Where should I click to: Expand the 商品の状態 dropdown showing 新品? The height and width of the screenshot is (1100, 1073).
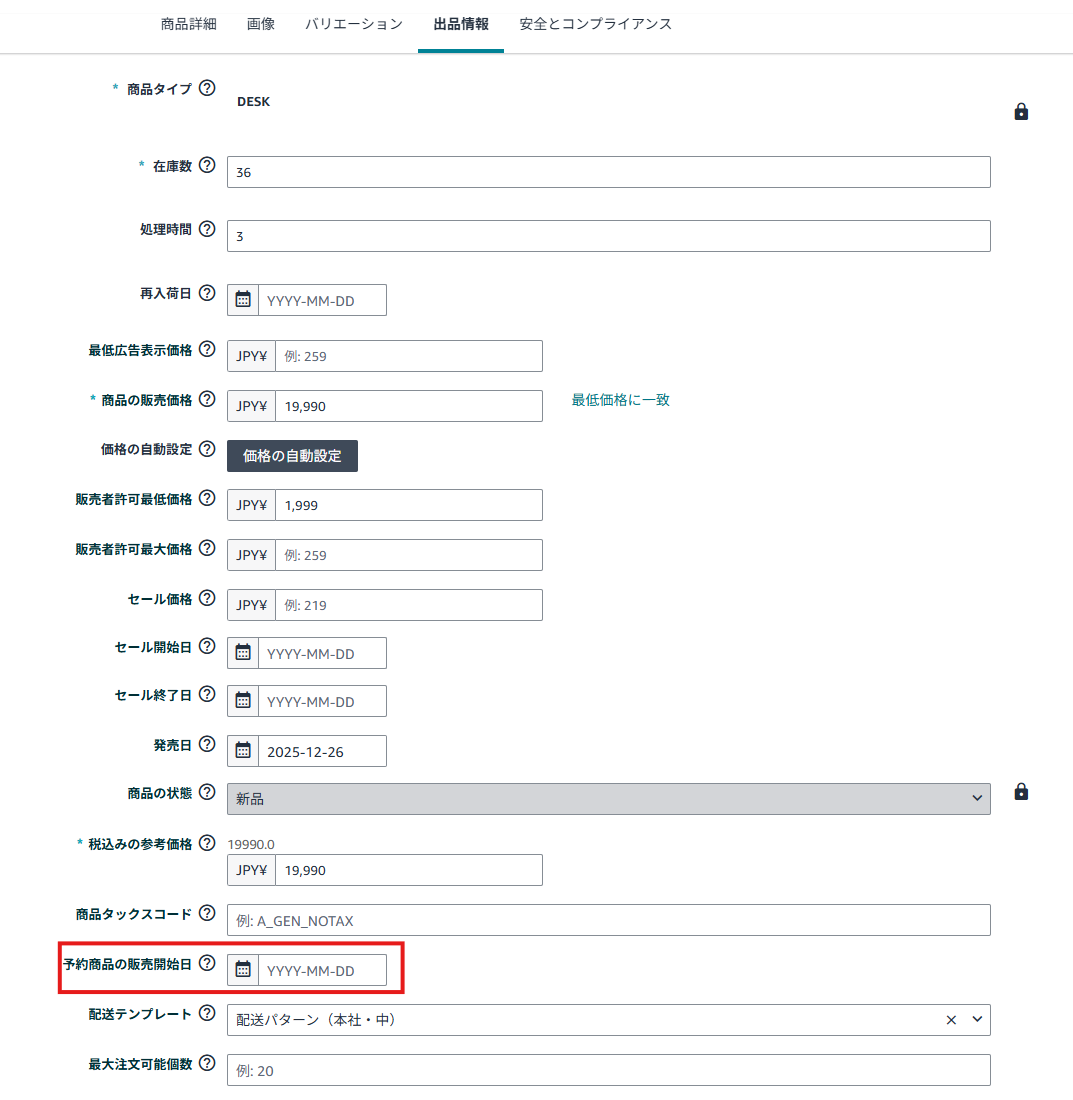[x=608, y=799]
